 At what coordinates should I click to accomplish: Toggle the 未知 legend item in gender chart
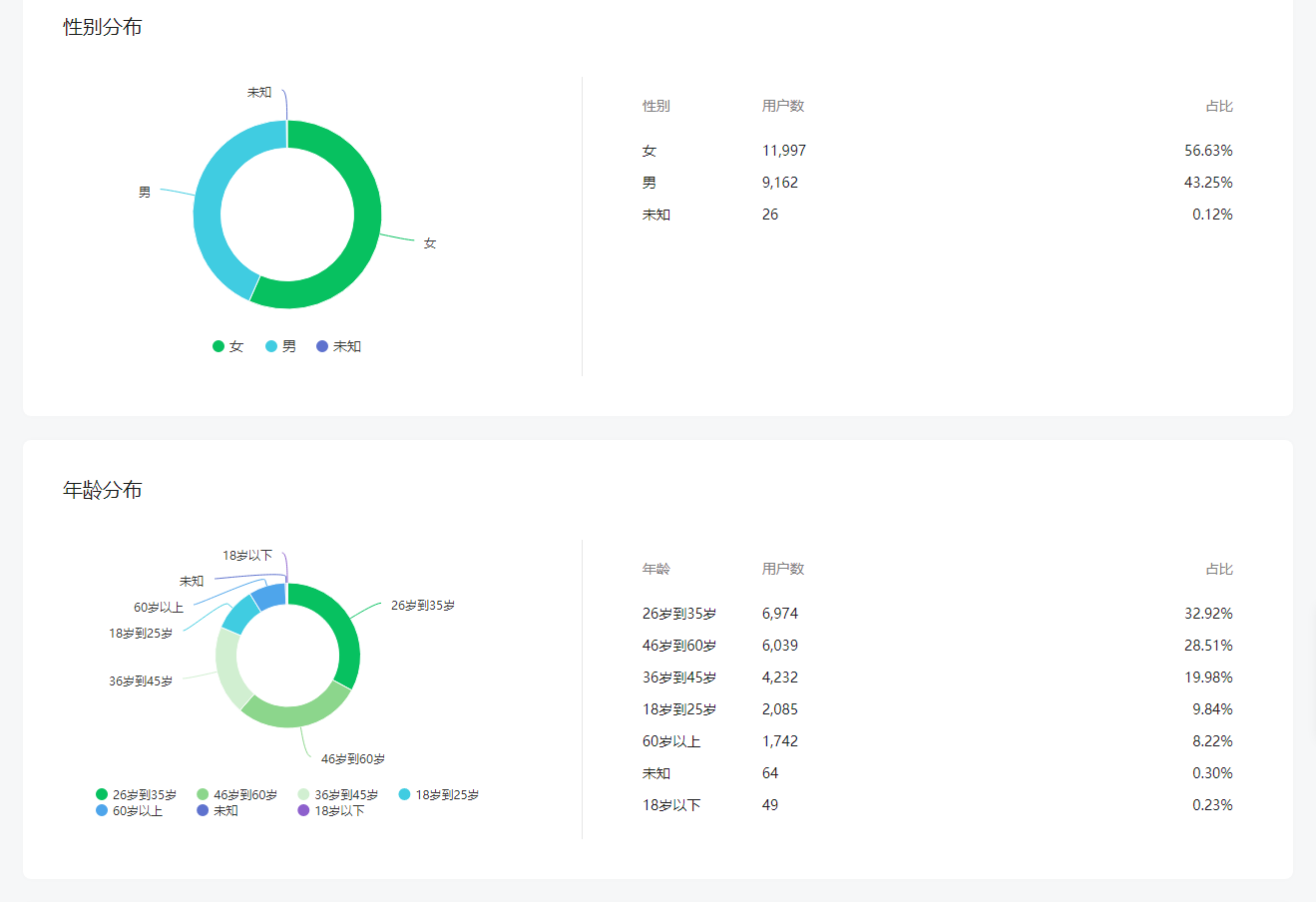(x=338, y=346)
